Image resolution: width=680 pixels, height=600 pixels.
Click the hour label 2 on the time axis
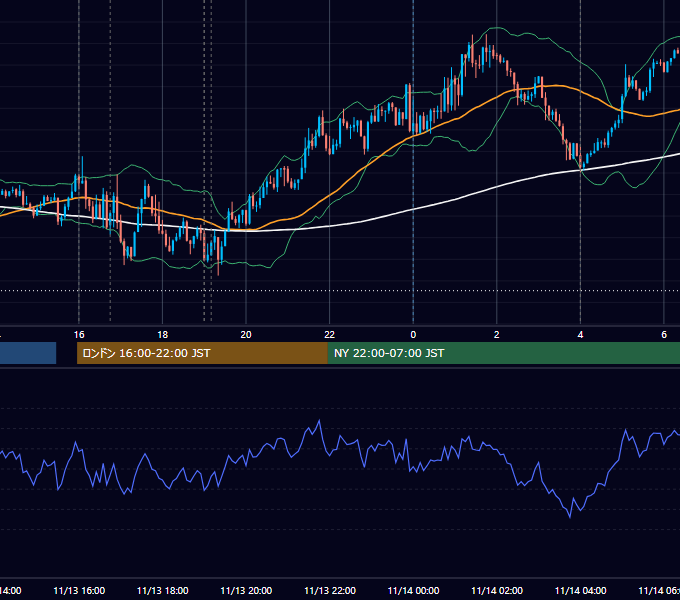(497, 335)
